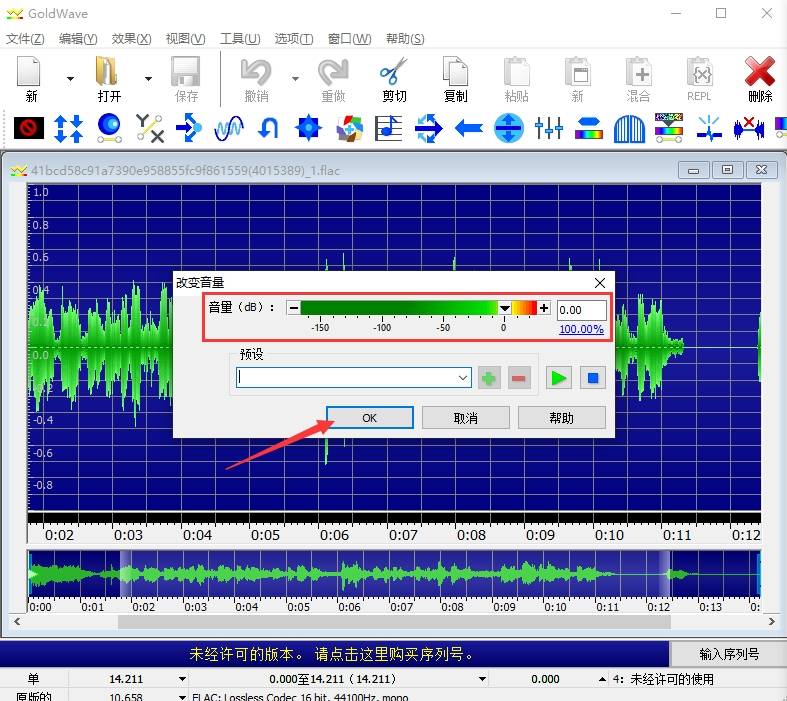Click the red X 删除 icon
The image size is (787, 701).
point(760,72)
